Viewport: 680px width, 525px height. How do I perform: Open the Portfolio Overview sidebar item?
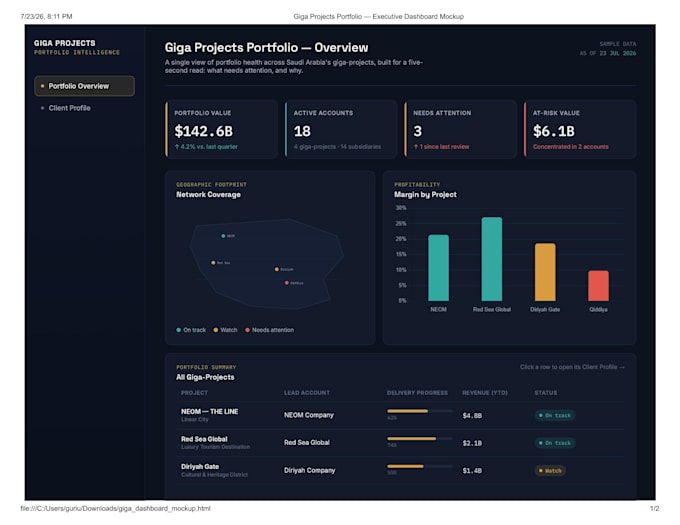tap(85, 86)
